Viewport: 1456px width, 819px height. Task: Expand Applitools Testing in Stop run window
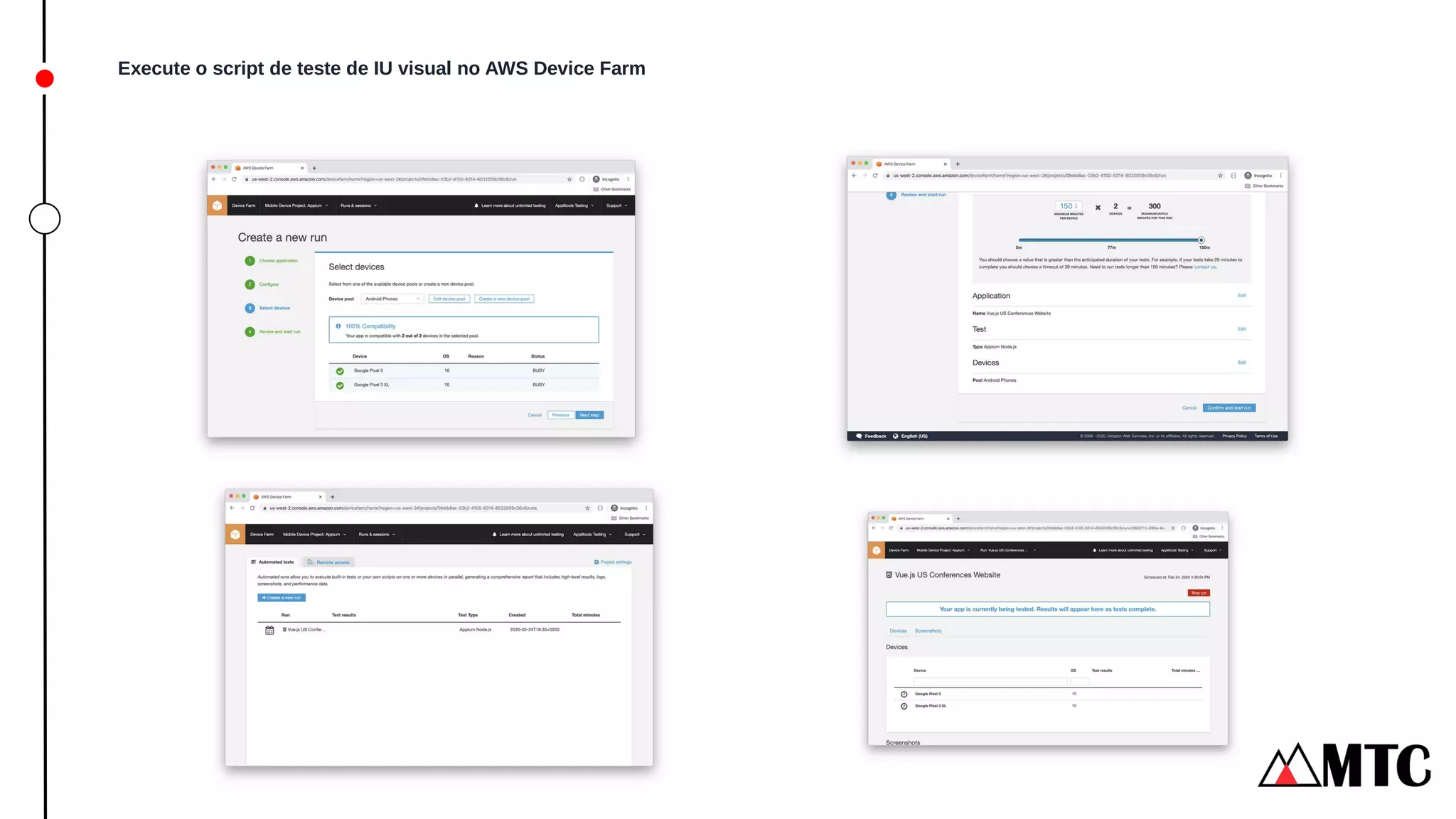pyautogui.click(x=1177, y=550)
